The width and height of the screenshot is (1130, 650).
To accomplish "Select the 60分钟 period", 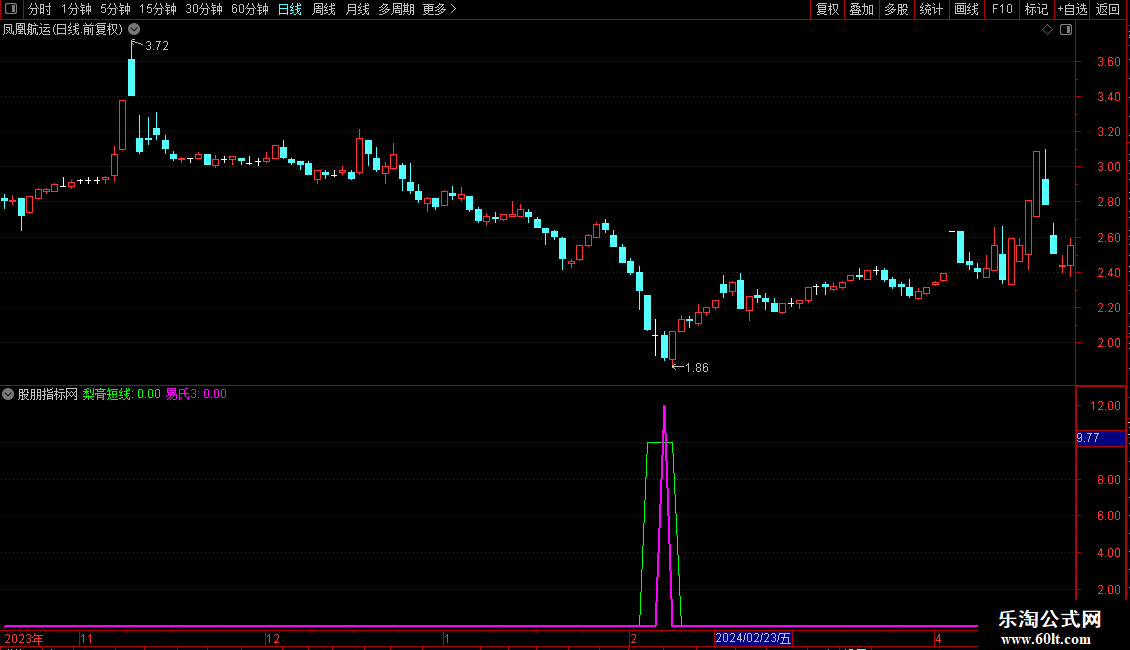I will (x=250, y=9).
